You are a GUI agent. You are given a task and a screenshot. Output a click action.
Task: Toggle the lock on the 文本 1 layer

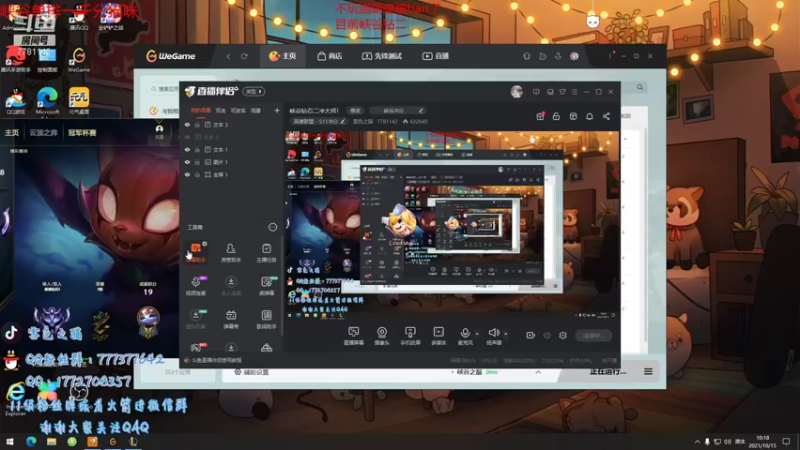click(x=197, y=149)
